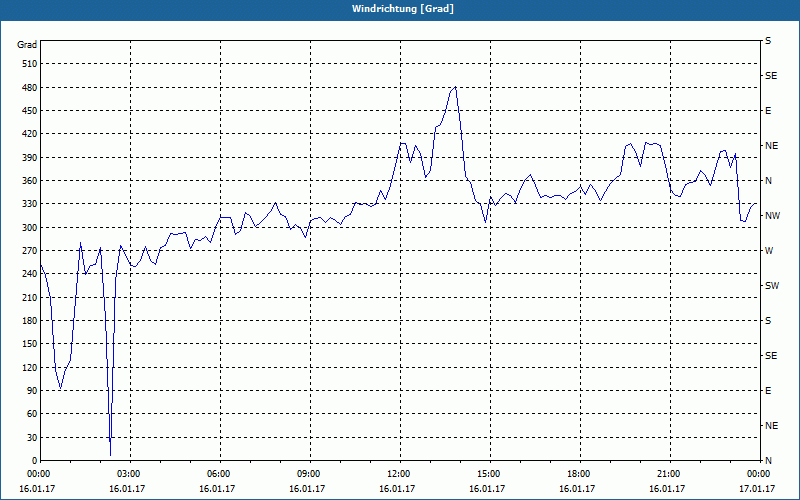Click the 00:00 label above the 17.01.17 date
This screenshot has width=800, height=500.
758,473
